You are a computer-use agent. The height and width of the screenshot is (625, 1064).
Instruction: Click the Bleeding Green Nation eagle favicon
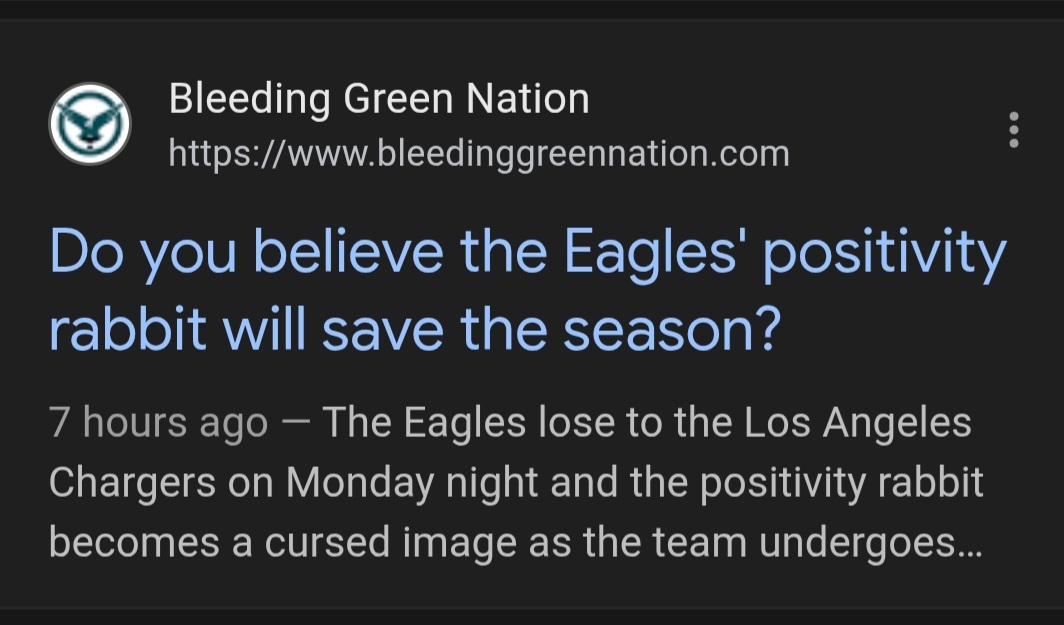click(x=89, y=124)
